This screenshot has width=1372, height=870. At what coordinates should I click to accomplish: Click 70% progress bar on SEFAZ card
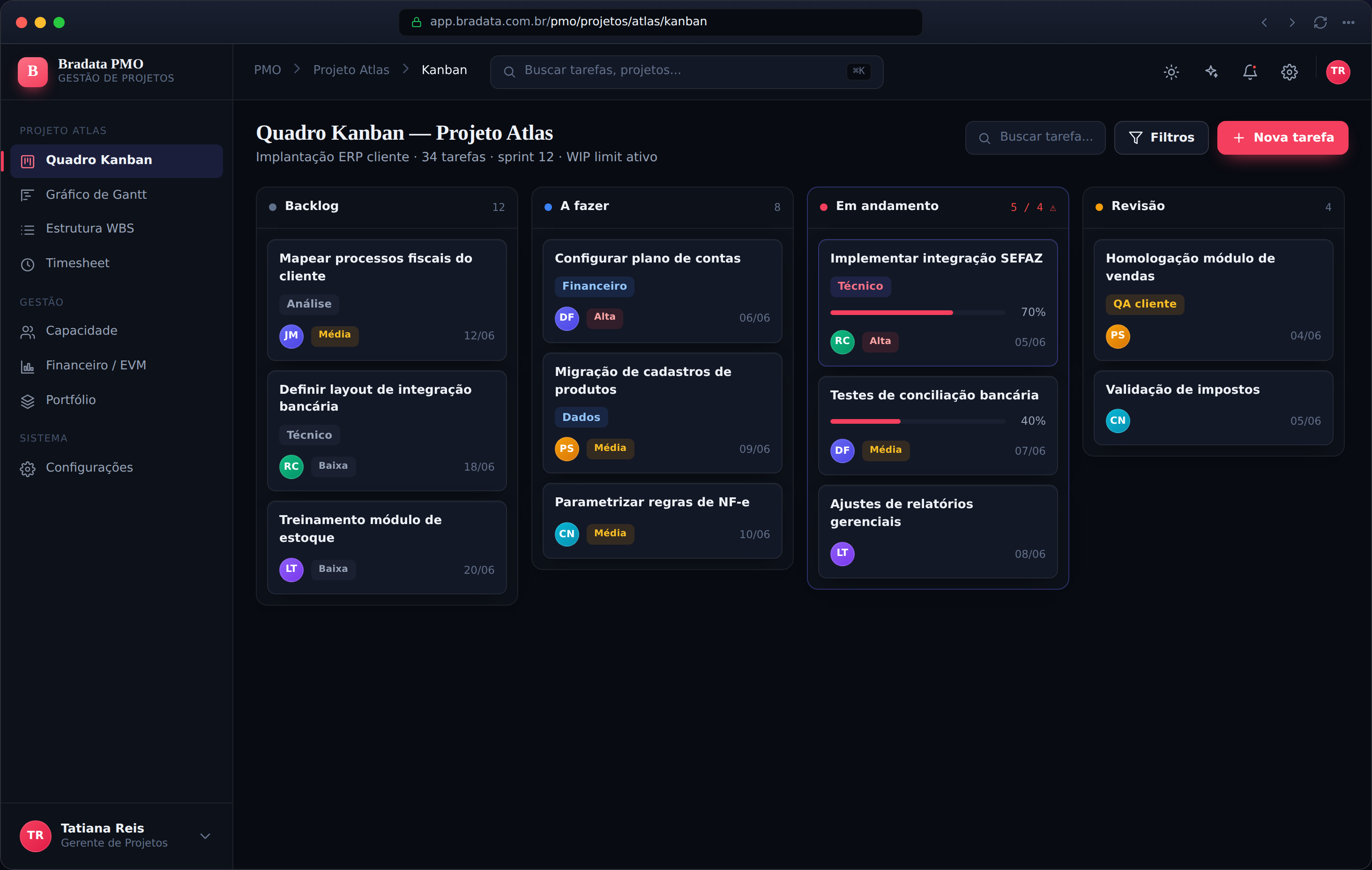tap(917, 313)
